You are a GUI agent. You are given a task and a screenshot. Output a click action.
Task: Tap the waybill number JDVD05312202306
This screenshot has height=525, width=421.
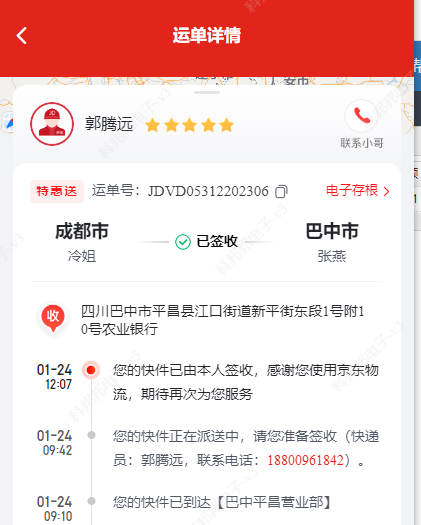click(x=208, y=191)
